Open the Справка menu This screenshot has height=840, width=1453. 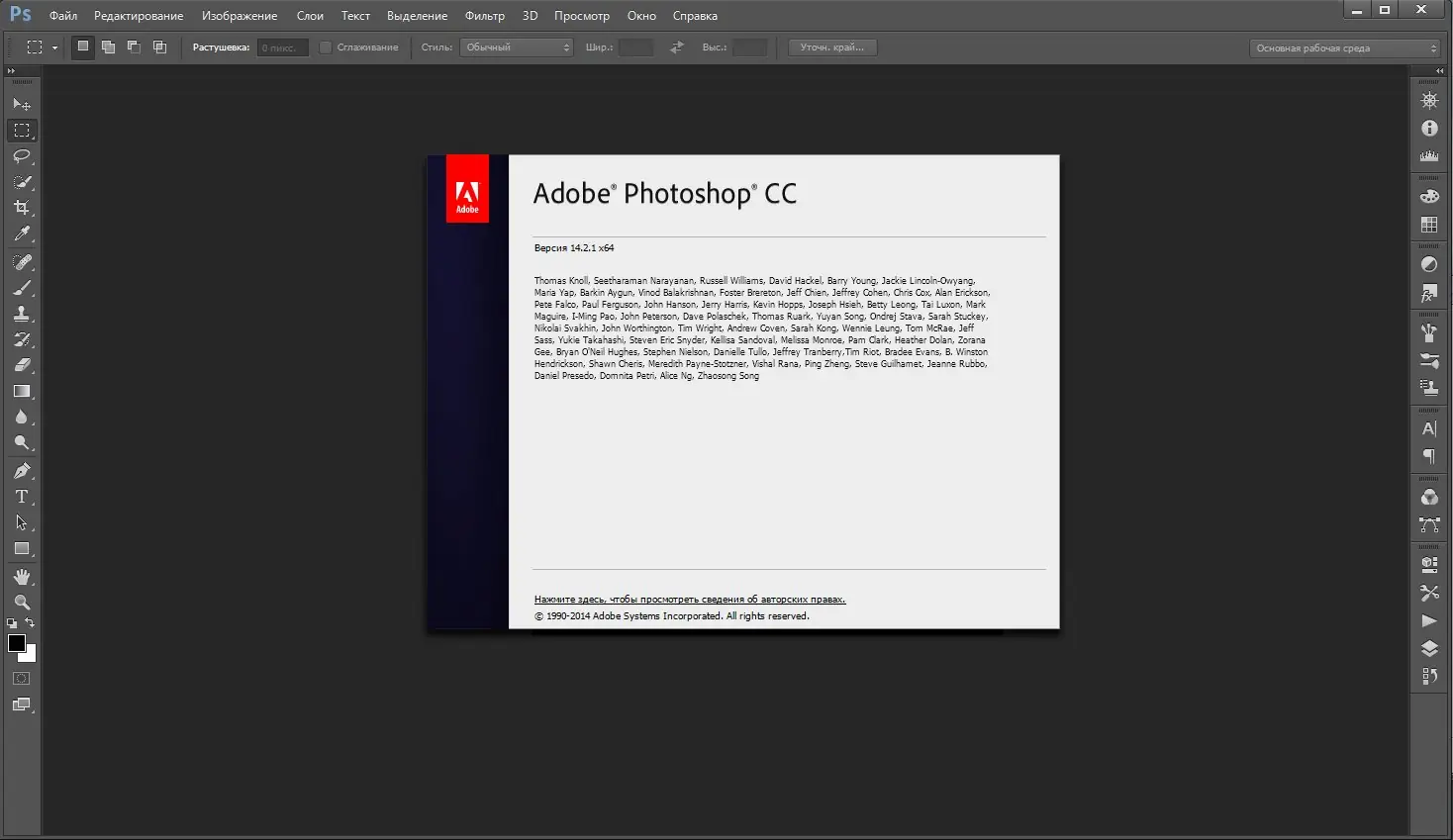[x=695, y=16]
